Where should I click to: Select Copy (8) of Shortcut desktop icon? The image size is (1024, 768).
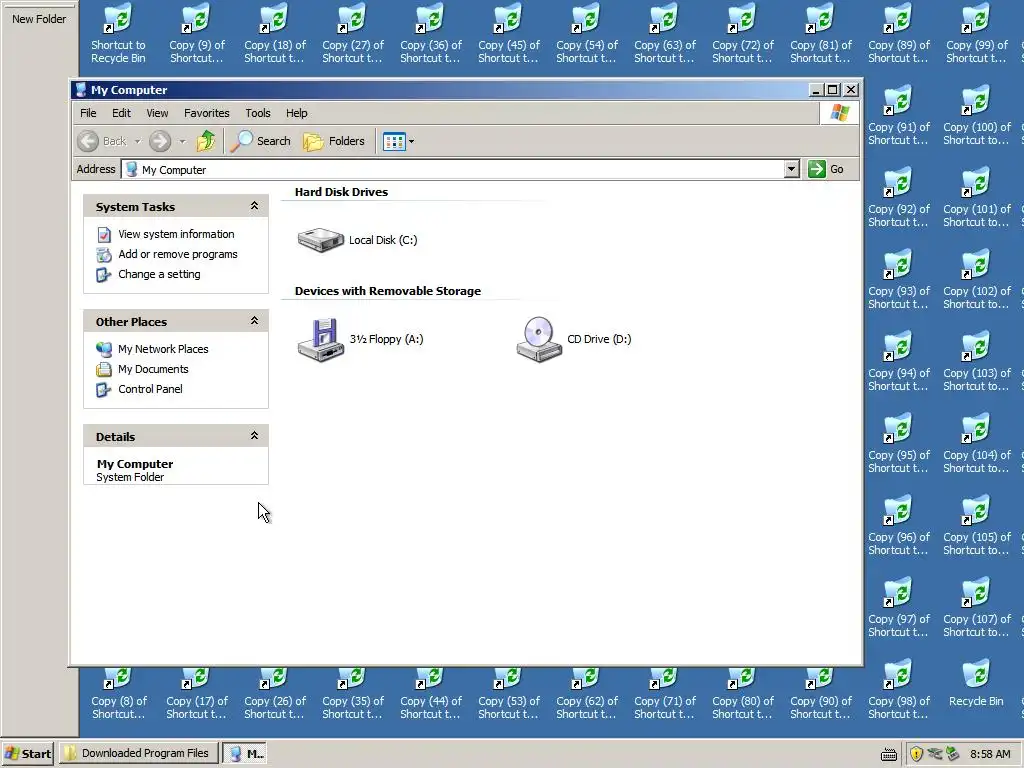coord(118,694)
